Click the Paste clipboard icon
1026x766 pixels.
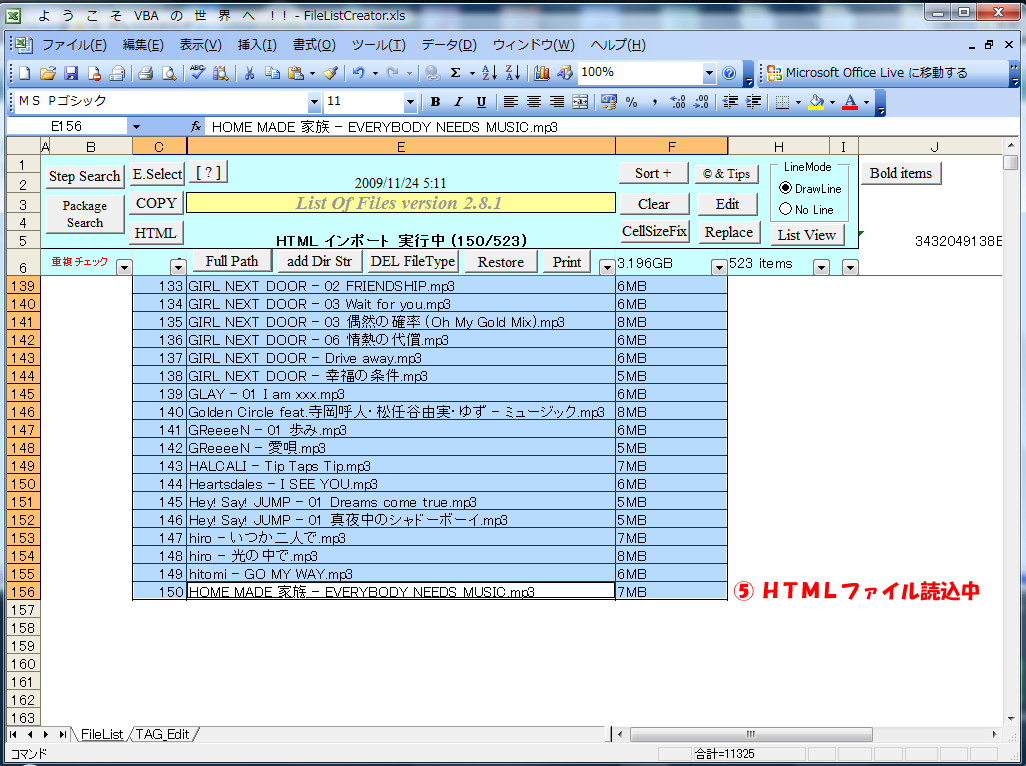(x=296, y=73)
